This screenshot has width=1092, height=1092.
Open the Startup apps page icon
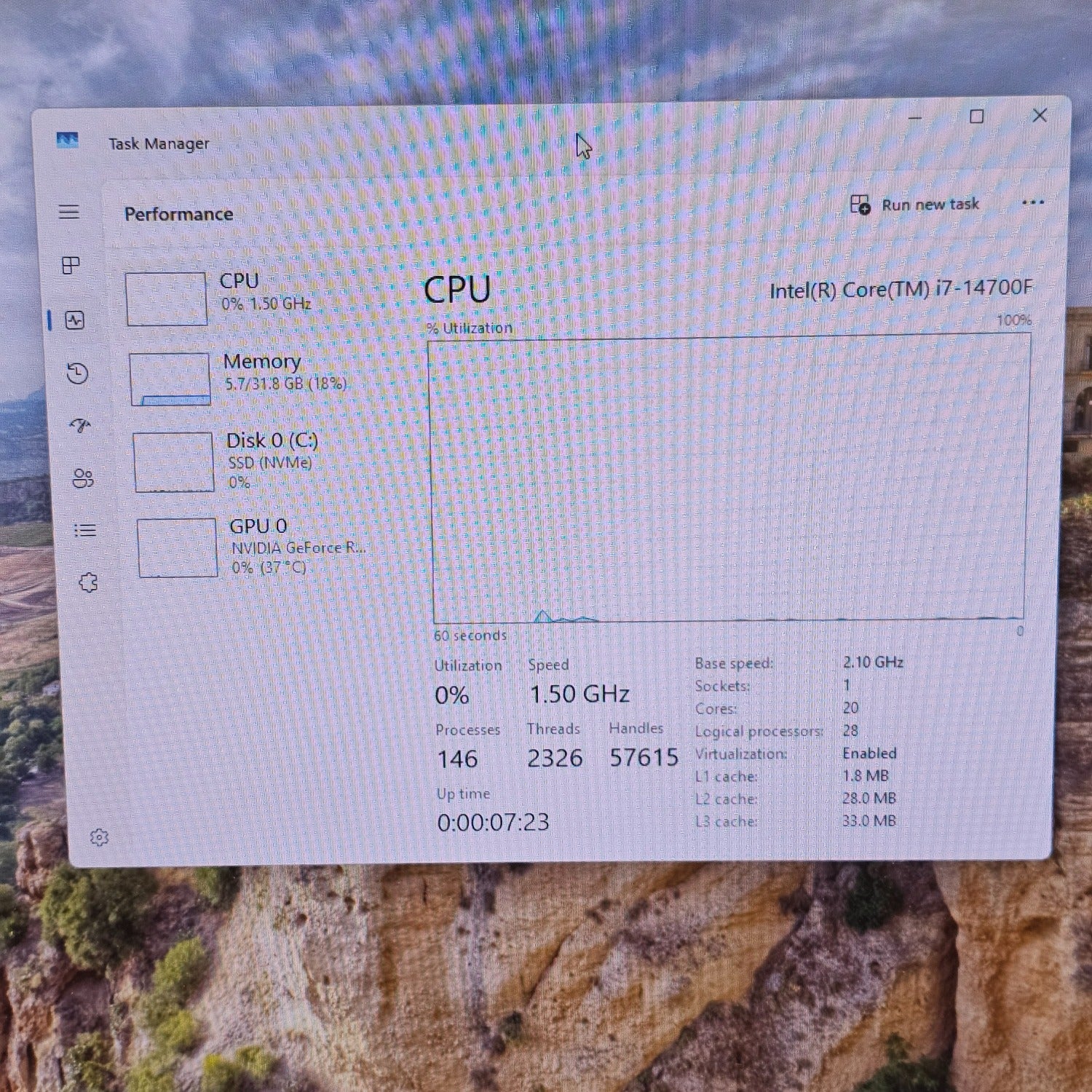pyautogui.click(x=80, y=425)
